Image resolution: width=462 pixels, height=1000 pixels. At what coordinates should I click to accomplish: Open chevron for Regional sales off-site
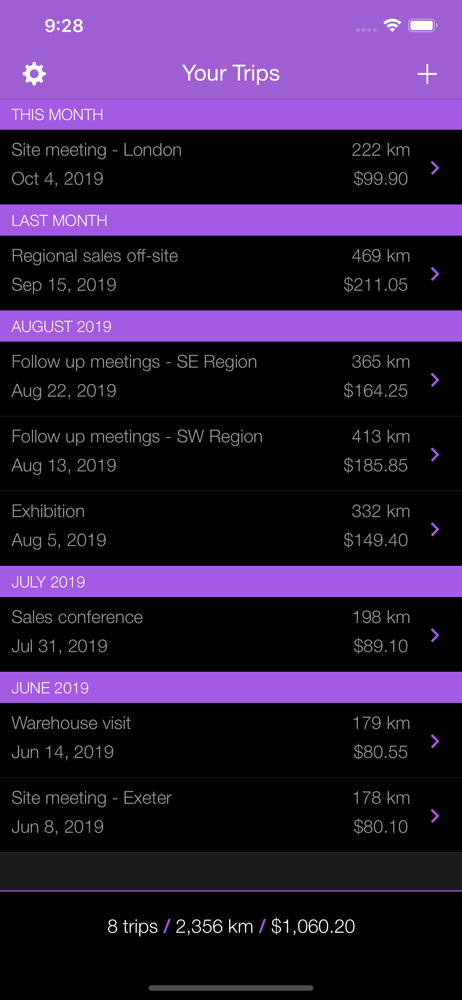[435, 274]
